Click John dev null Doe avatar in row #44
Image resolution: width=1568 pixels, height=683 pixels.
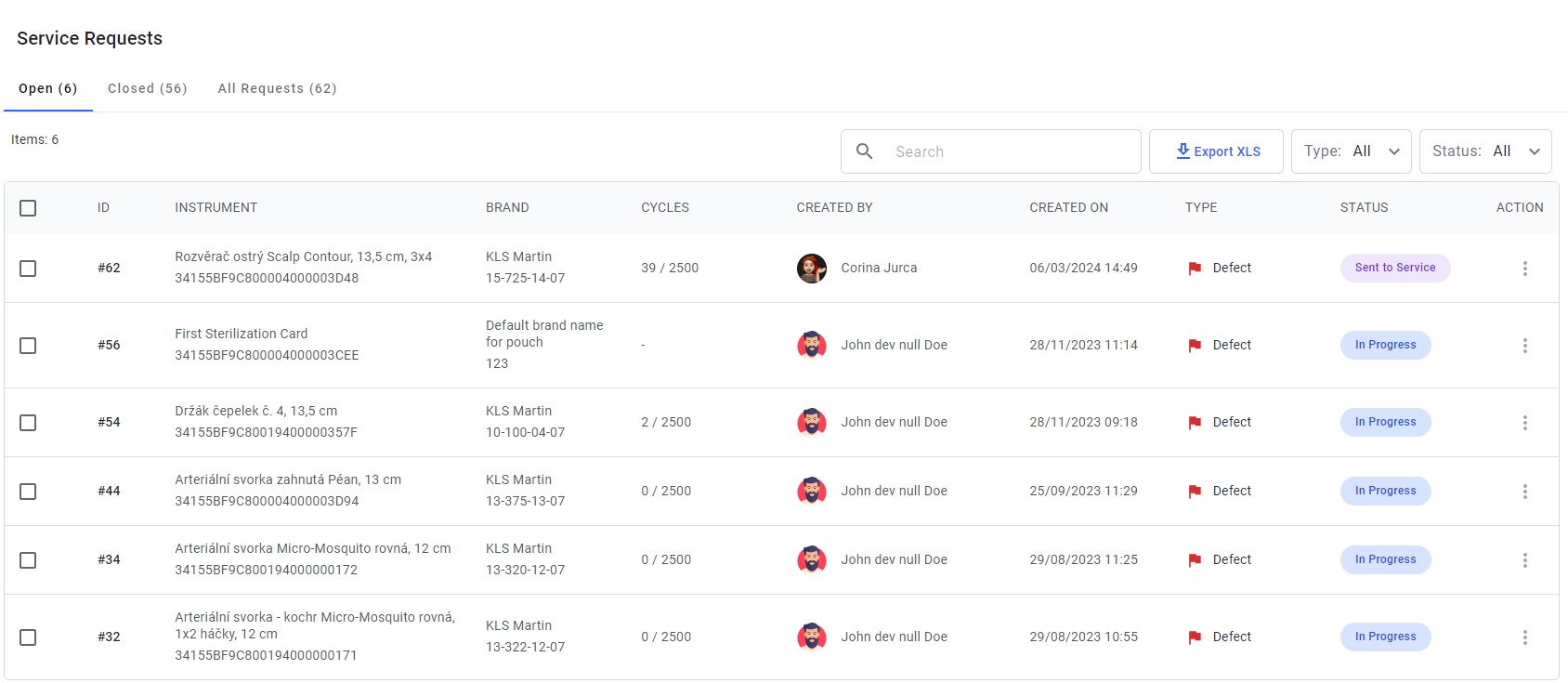coord(812,492)
